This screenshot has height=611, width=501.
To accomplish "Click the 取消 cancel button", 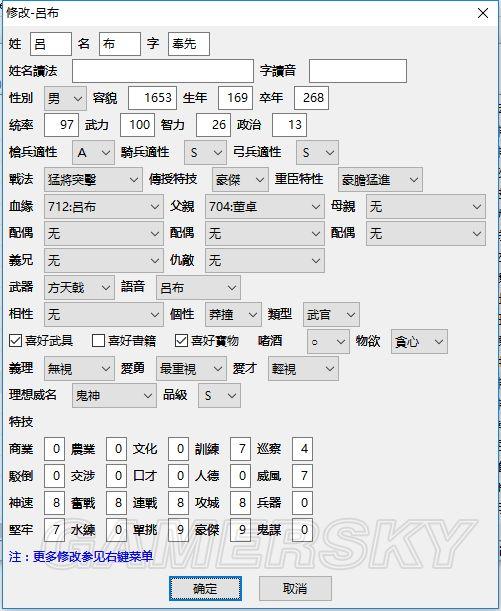I will (295, 588).
